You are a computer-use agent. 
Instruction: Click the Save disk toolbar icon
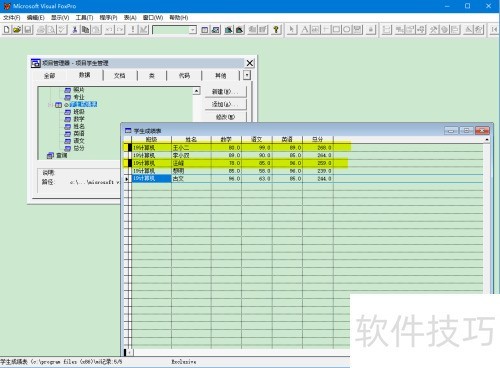pos(28,30)
